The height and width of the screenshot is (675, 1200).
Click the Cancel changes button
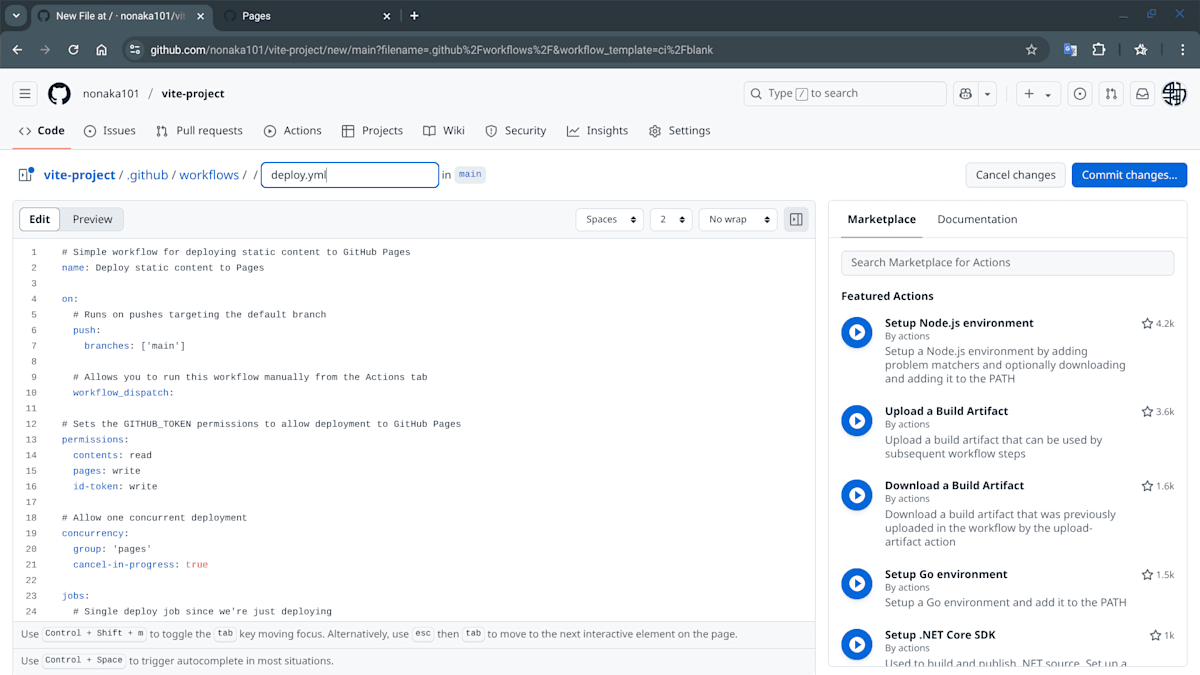[1015, 175]
